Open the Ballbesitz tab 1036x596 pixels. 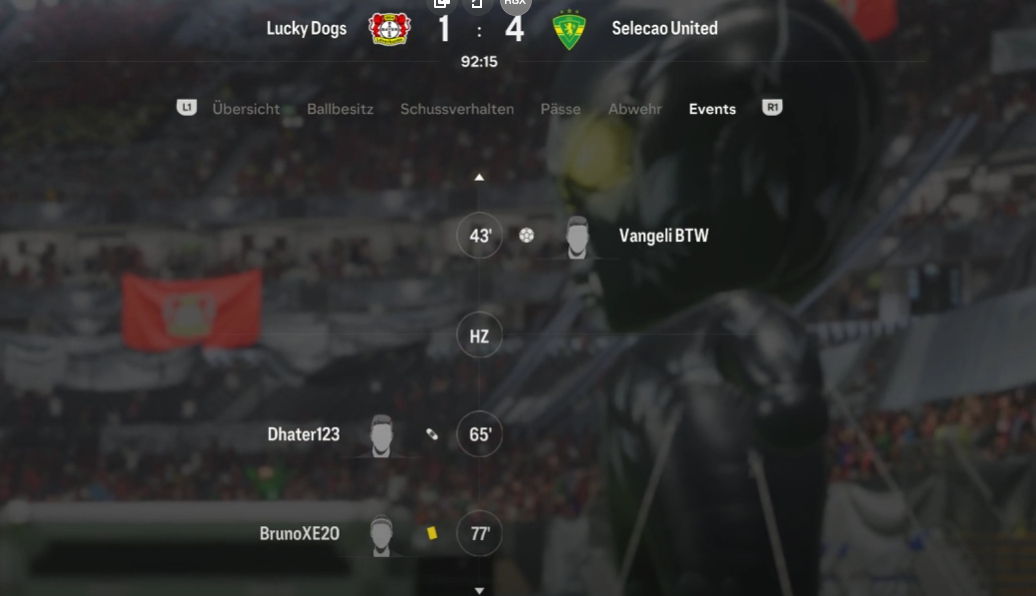pos(340,109)
